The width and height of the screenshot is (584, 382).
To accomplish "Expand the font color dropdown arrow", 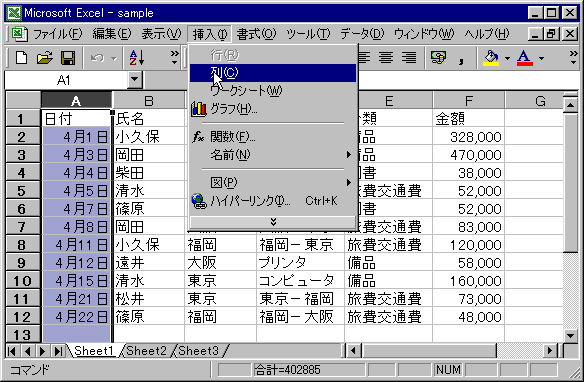I will pos(541,58).
